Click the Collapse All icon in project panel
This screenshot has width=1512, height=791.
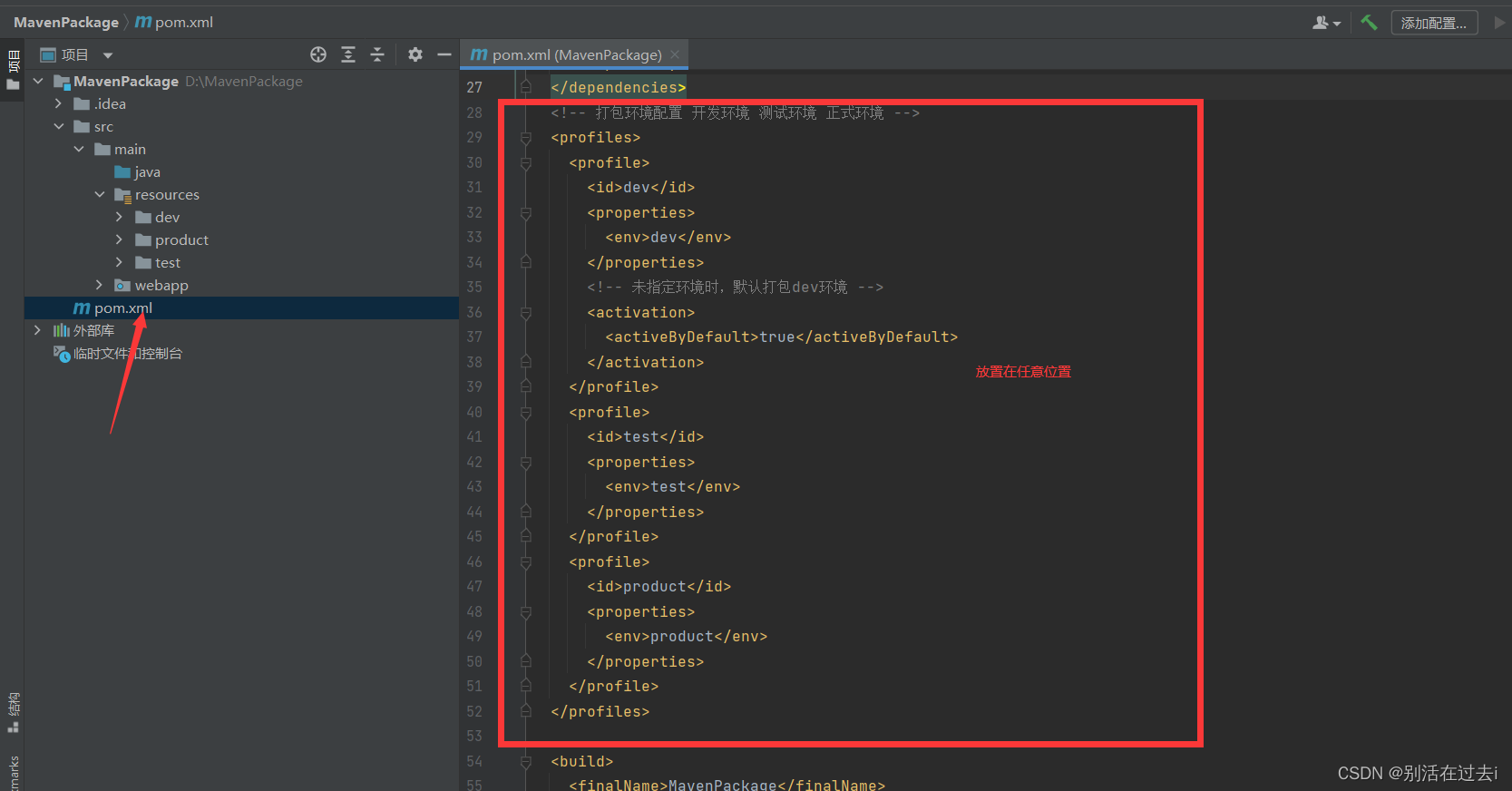(x=377, y=54)
